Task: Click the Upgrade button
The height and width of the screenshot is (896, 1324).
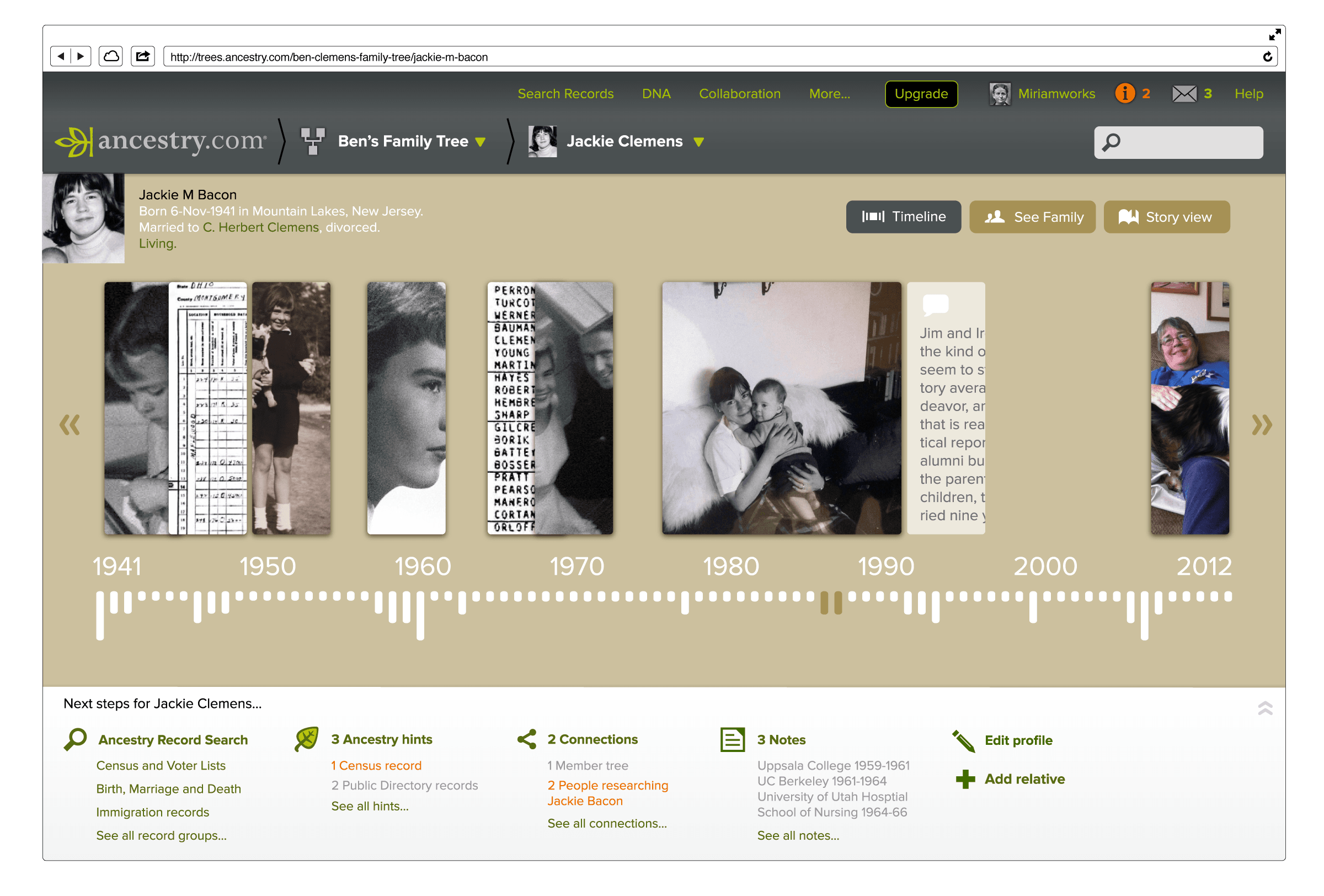Action: point(921,94)
